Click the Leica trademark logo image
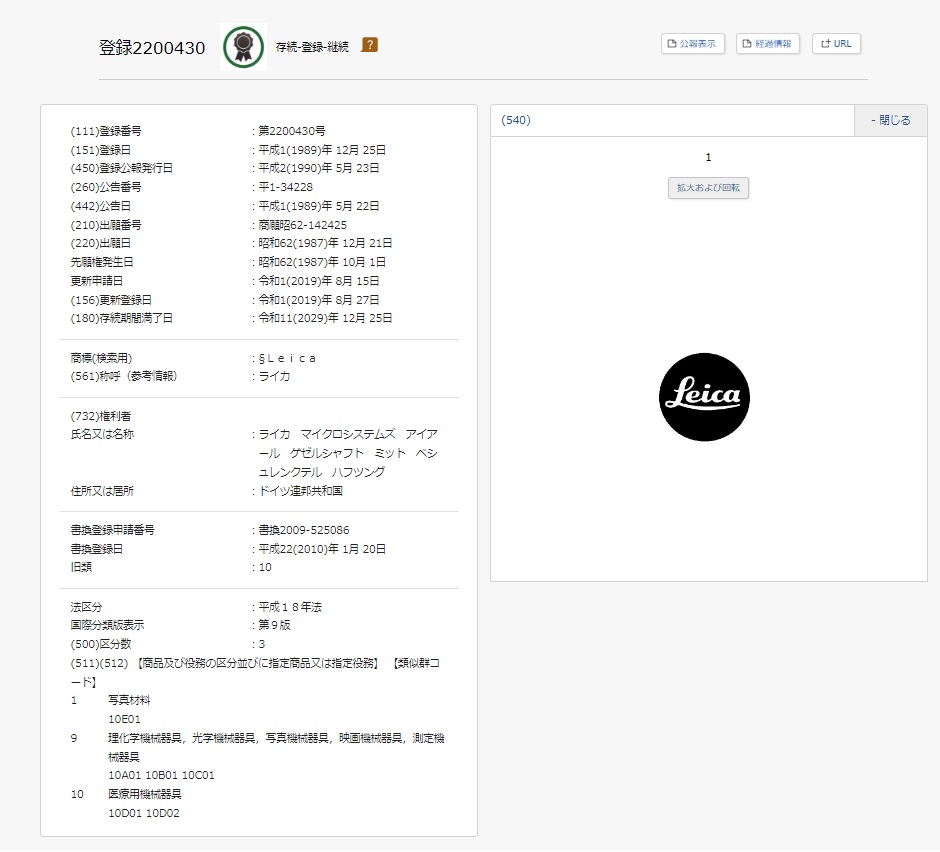 704,397
